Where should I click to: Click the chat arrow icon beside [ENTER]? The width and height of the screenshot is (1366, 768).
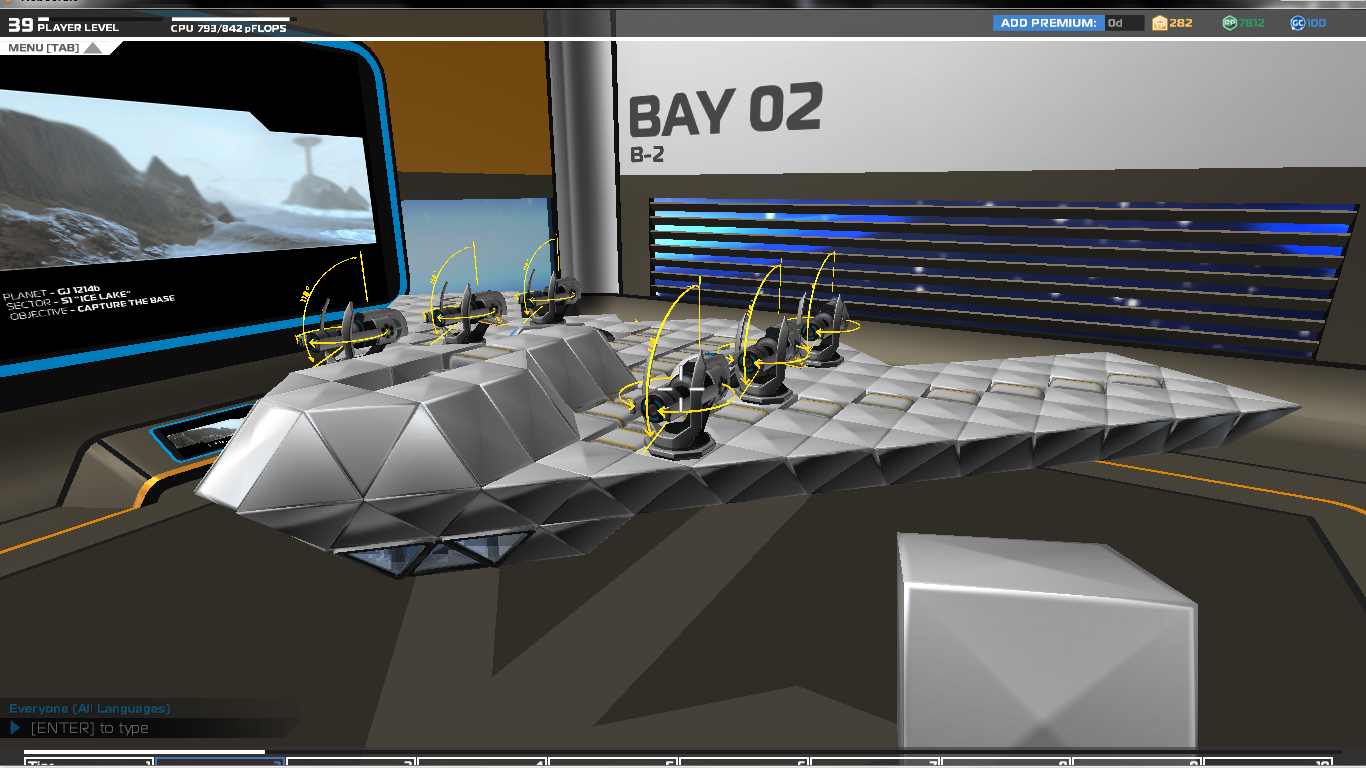tap(15, 728)
